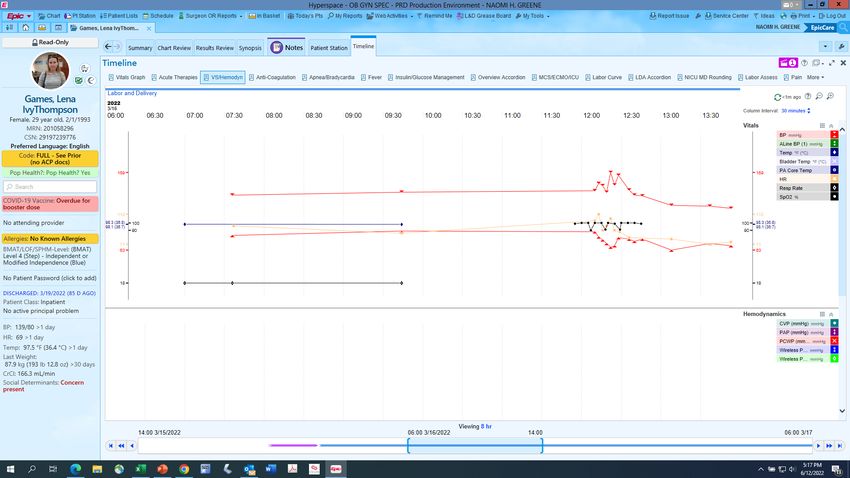Screen dimensions: 850x478
Task: Expand the Timeline to full screen
Action: pos(832,63)
